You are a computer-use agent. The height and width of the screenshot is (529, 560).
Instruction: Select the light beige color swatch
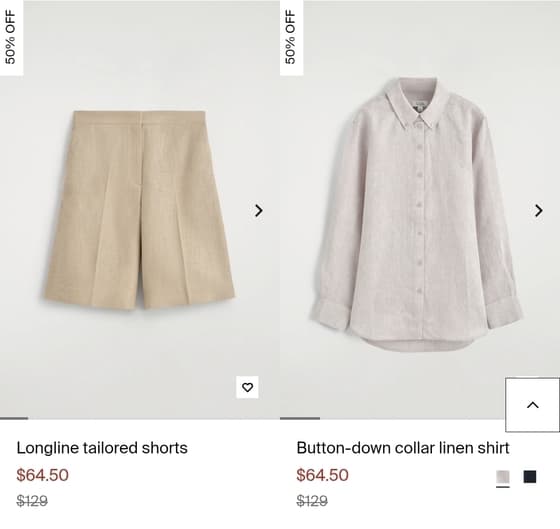tap(503, 477)
